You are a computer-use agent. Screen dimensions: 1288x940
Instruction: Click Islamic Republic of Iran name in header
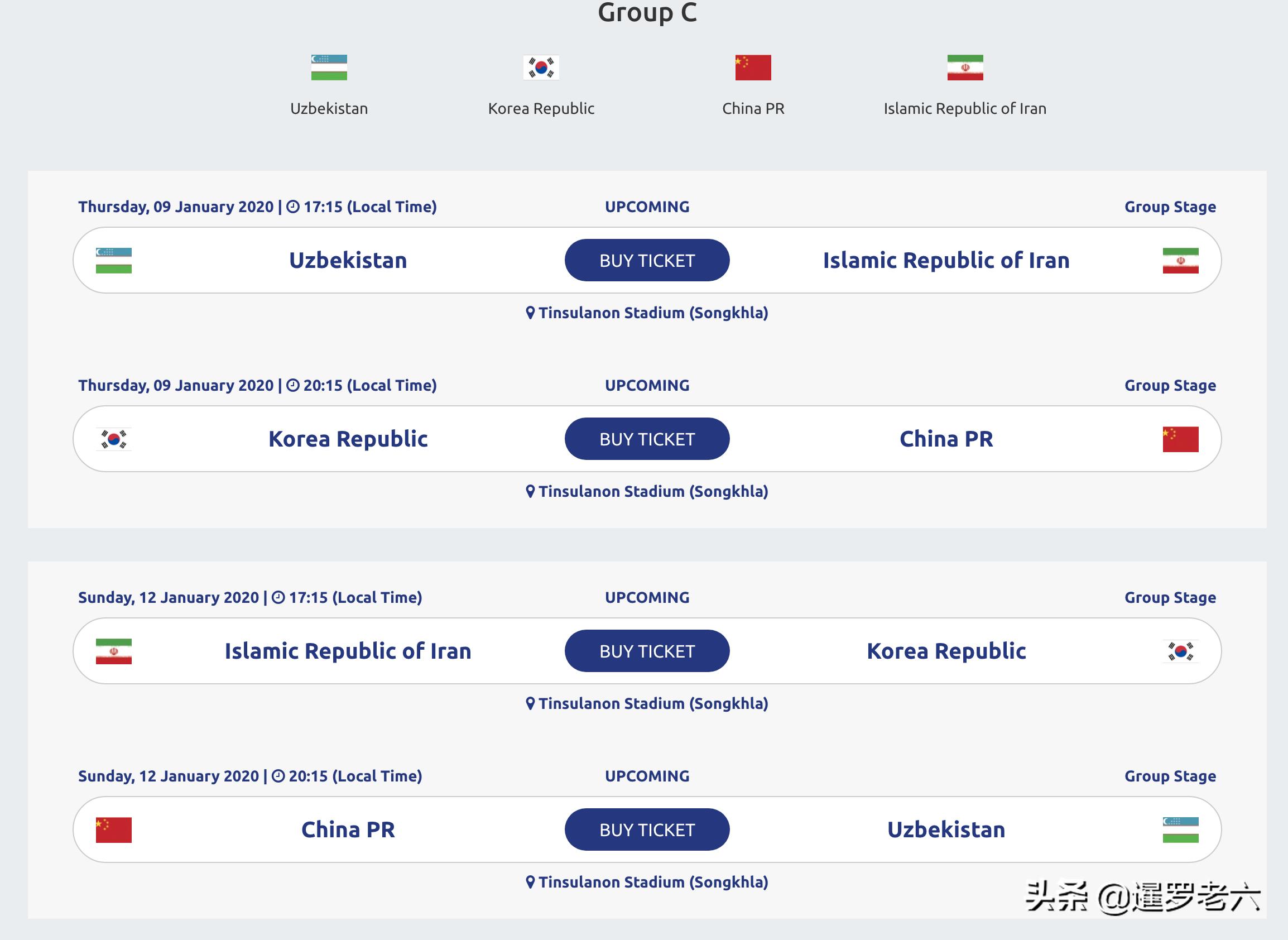[965, 109]
